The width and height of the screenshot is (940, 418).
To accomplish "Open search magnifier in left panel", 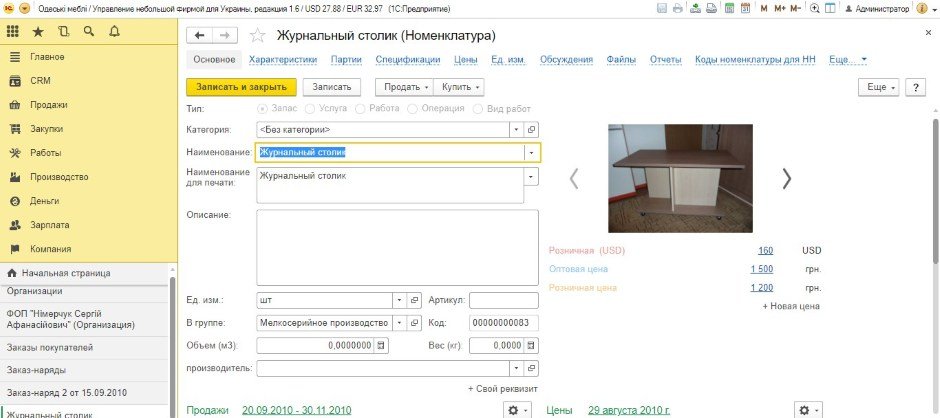I will 89,32.
